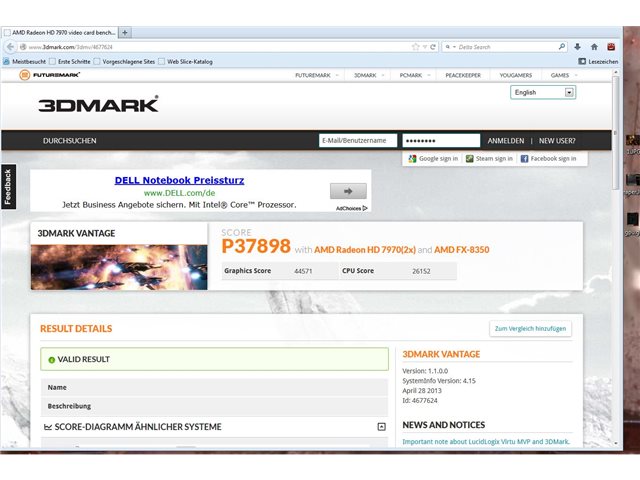640x480 pixels.
Task: Click the VALID RESULT banner
Action: coord(214,359)
